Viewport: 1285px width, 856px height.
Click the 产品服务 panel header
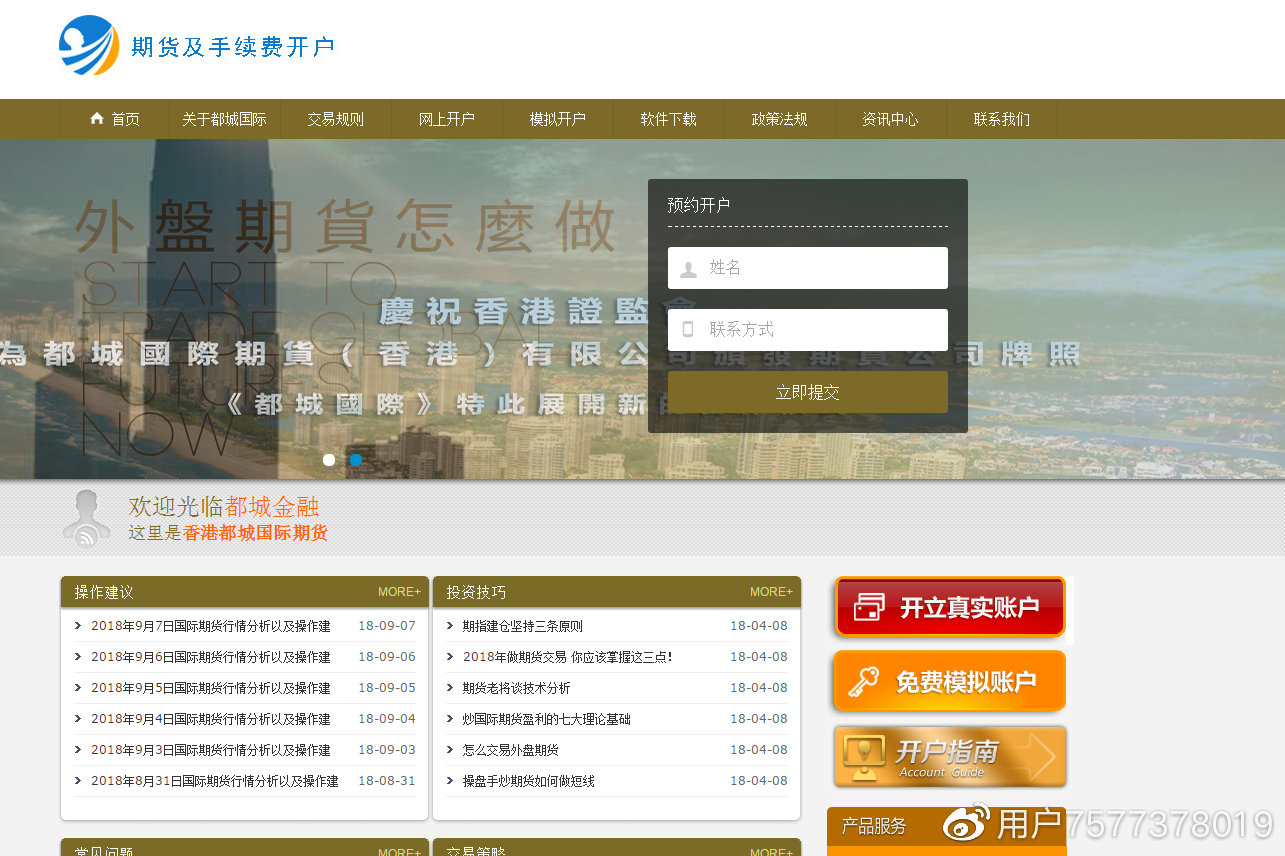(x=946, y=826)
